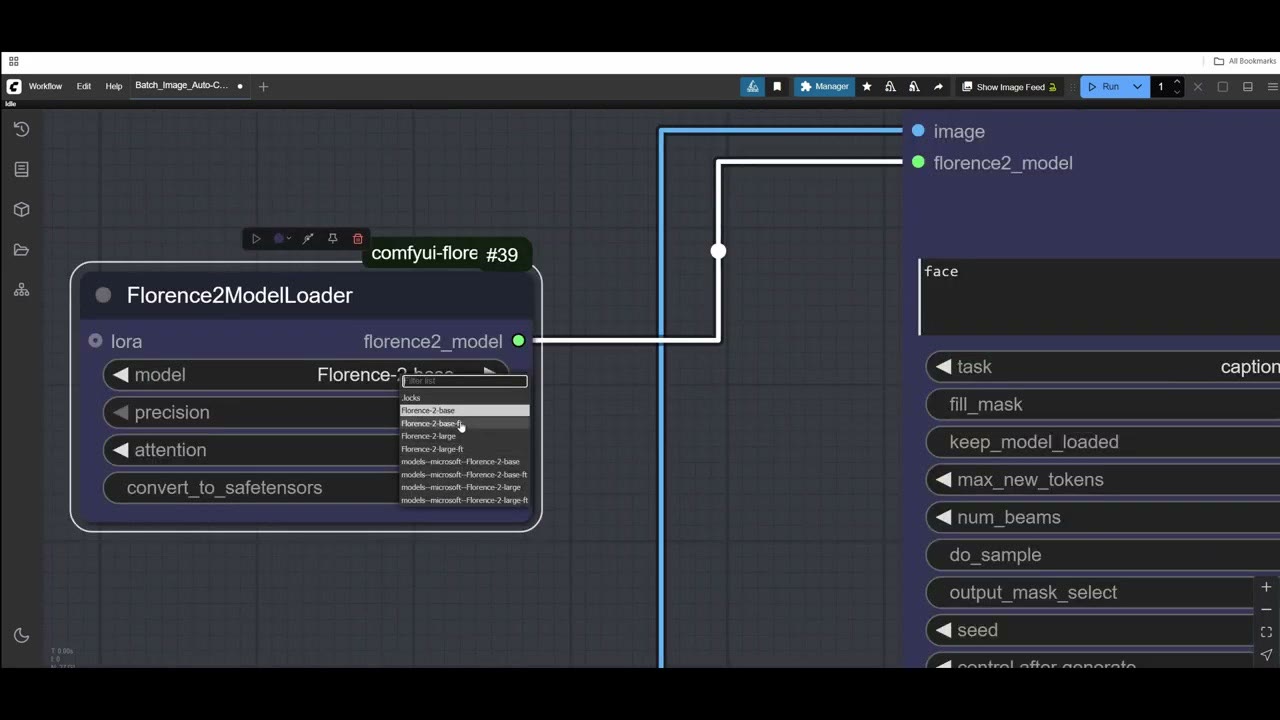The width and height of the screenshot is (1280, 720).
Task: Collapse Florence2ModelLoader via title dot
Action: pos(103,295)
